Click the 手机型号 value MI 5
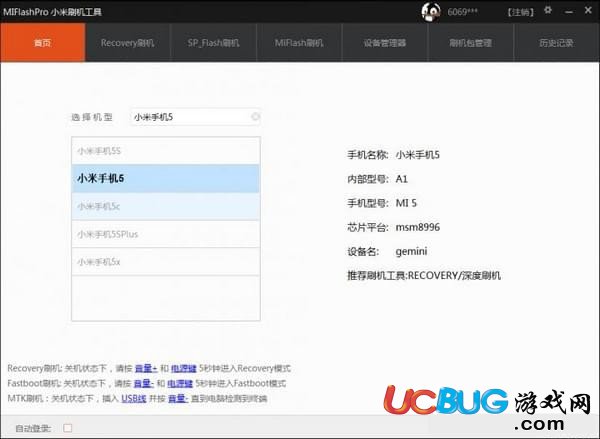The height and width of the screenshot is (439, 600). [x=406, y=203]
